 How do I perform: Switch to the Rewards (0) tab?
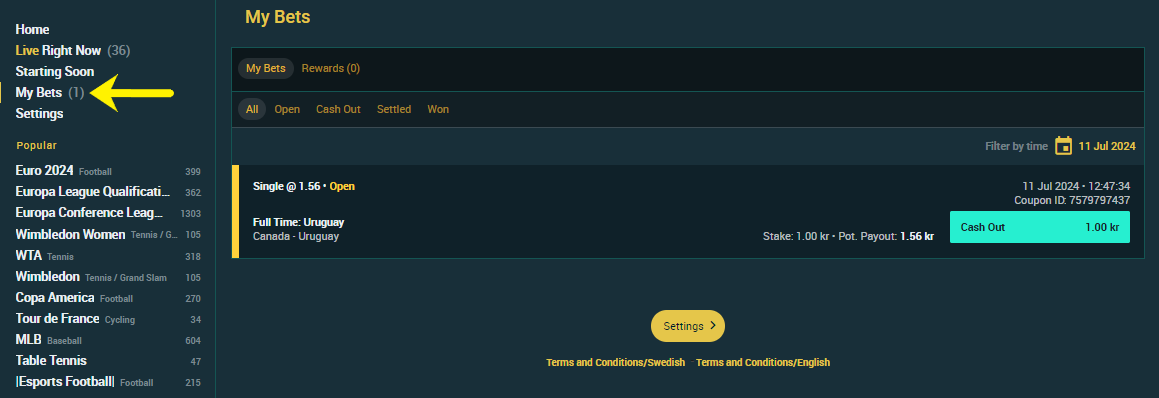point(330,68)
